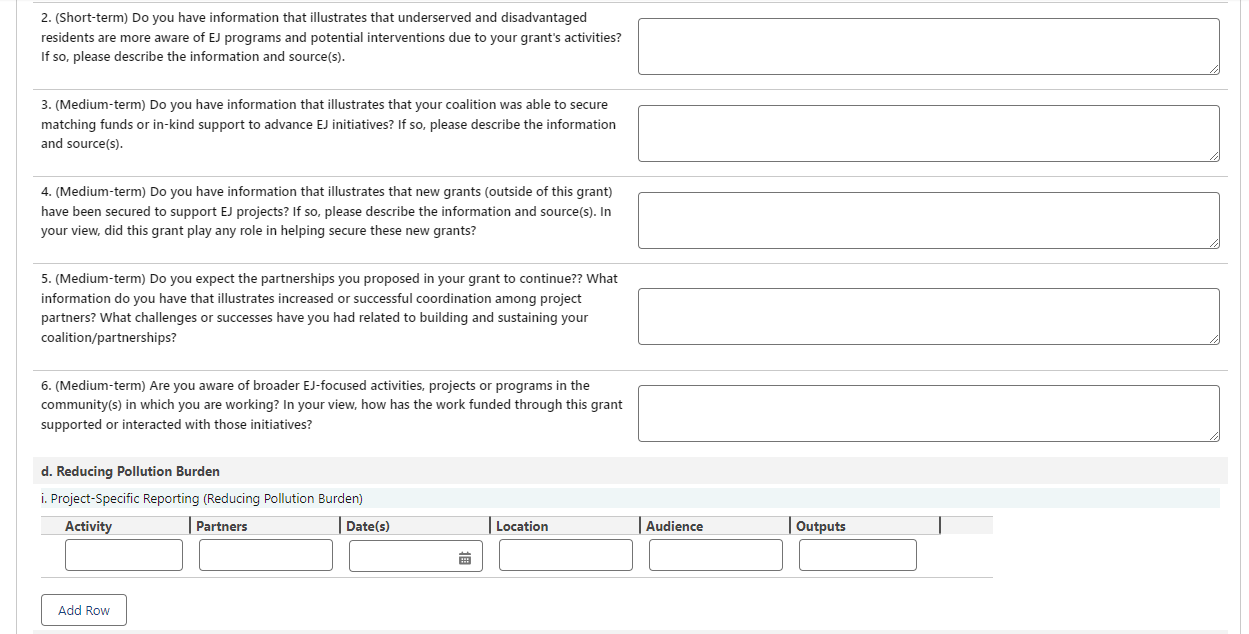The width and height of the screenshot is (1249, 634).
Task: Select the Partners input box
Action: point(266,555)
